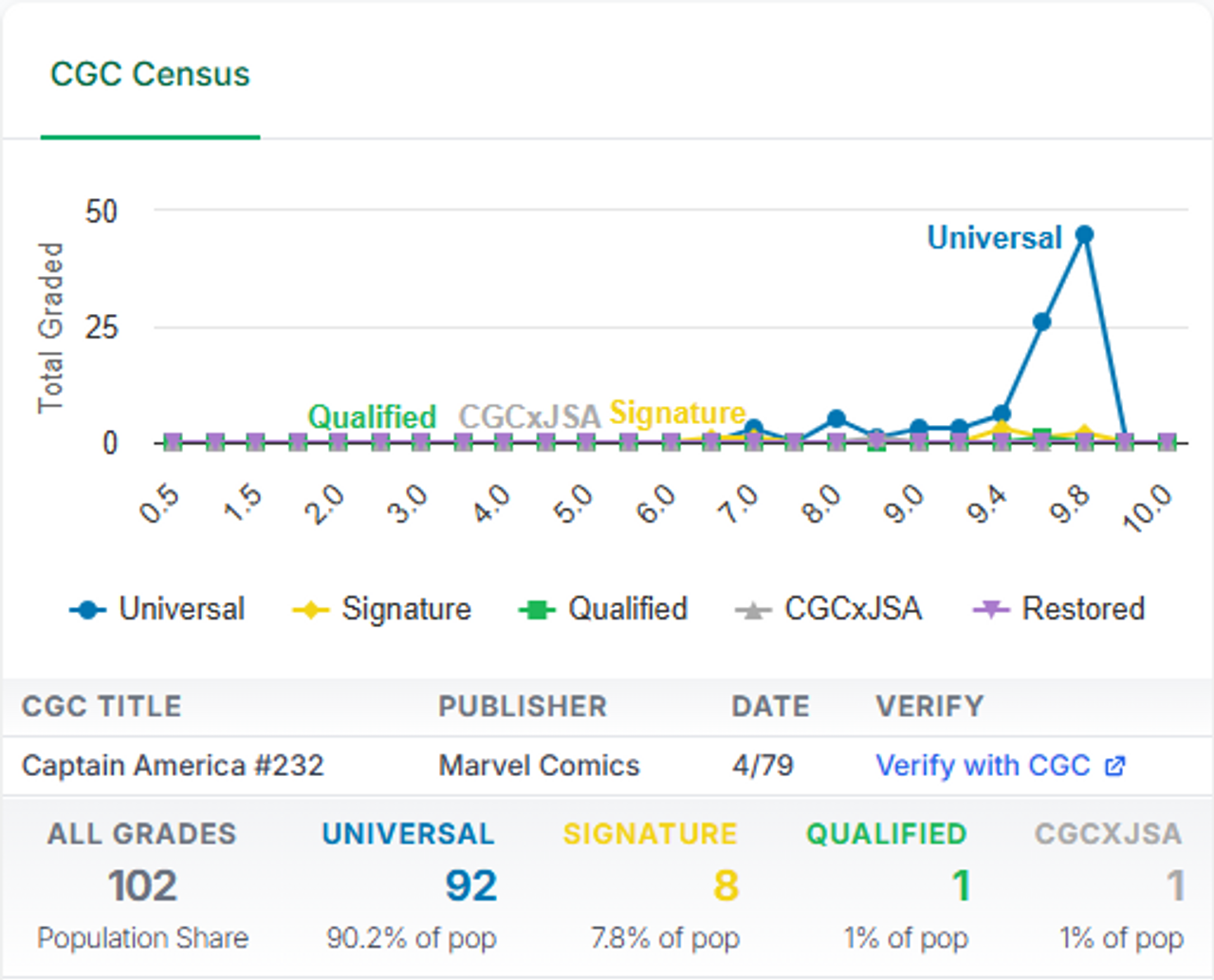
Task: Toggle the Signature series in the legend
Action: (x=381, y=609)
